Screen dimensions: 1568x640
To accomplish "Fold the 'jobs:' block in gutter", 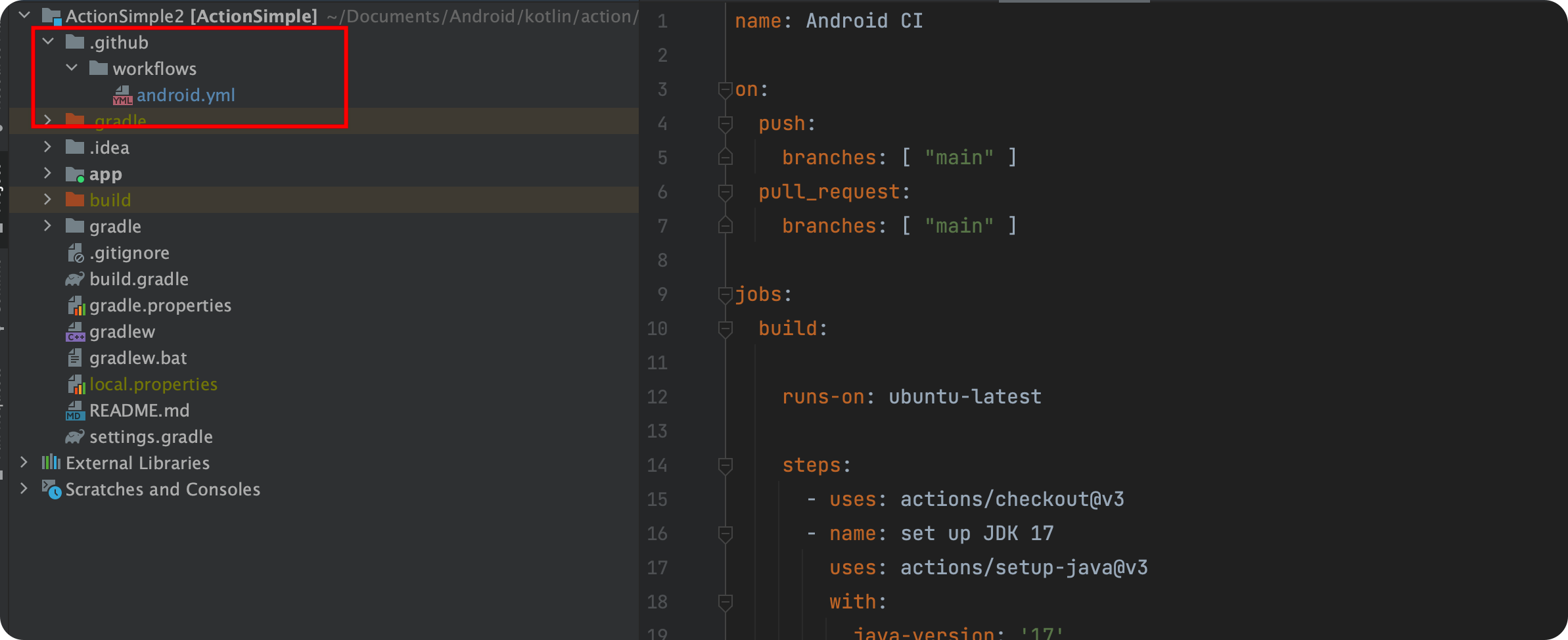I will pyautogui.click(x=726, y=295).
